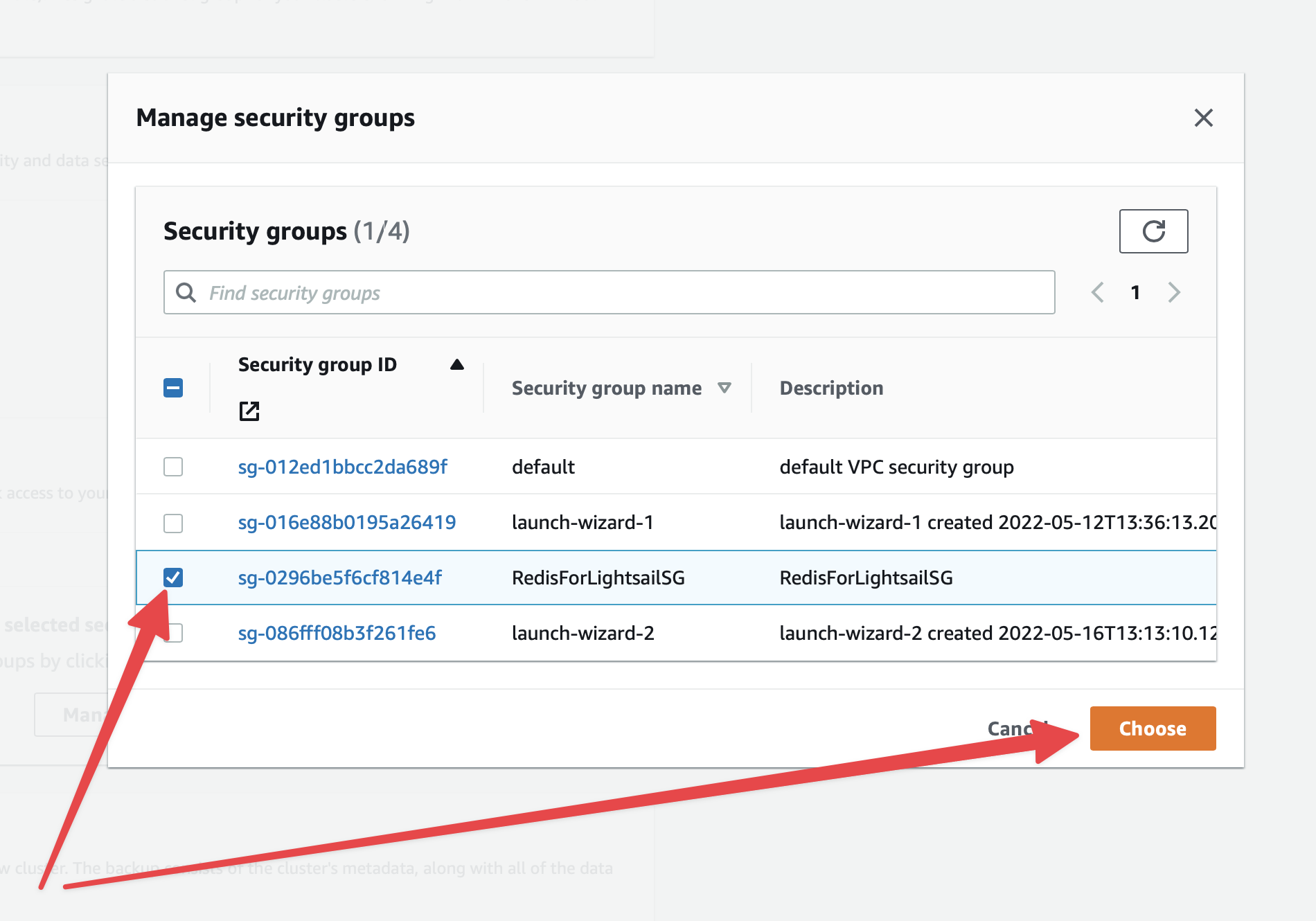1316x921 pixels.
Task: Open link sg-012ed1bbcc2da689f
Action: 343,467
